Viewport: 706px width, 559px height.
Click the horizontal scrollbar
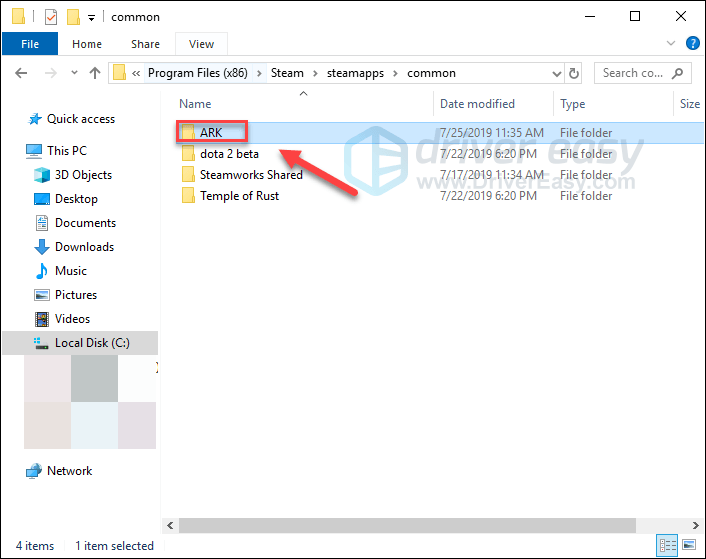click(x=400, y=525)
